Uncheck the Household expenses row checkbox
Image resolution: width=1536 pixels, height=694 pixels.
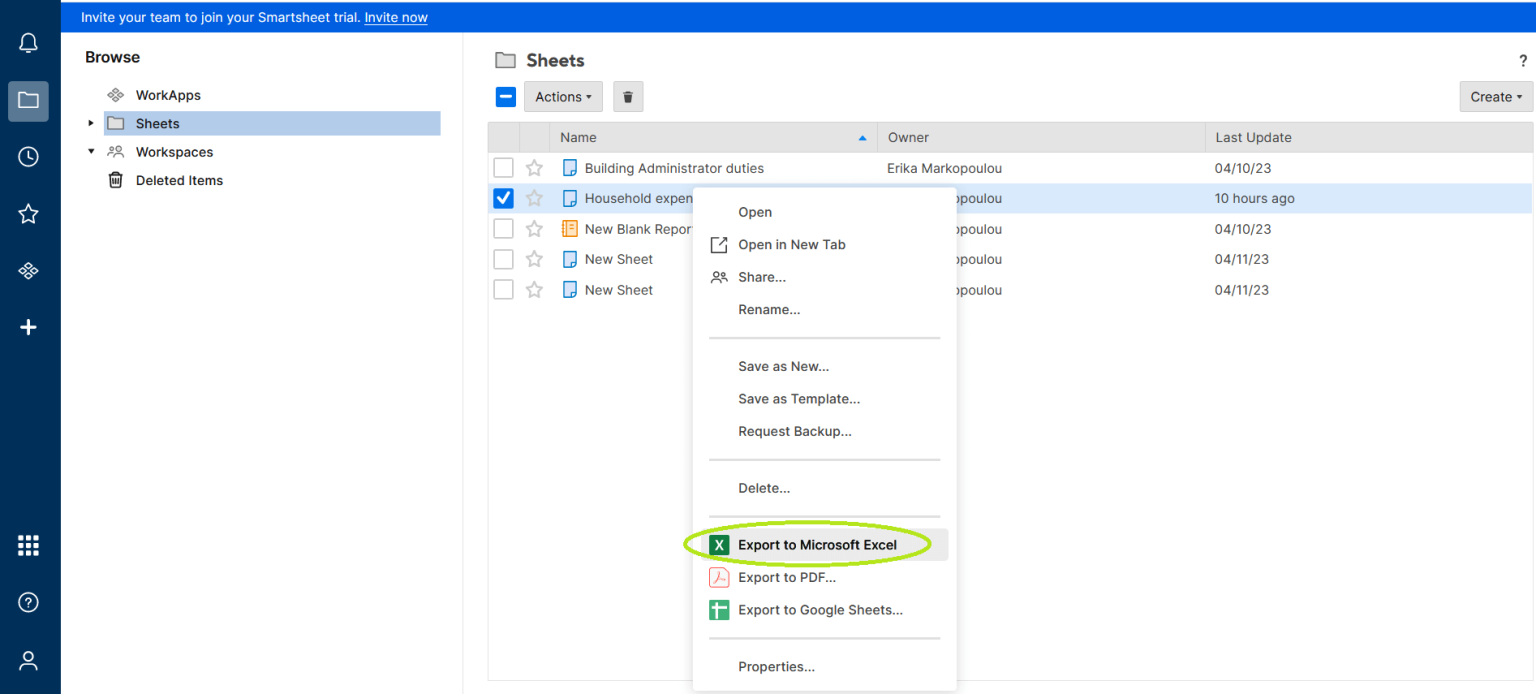(503, 198)
